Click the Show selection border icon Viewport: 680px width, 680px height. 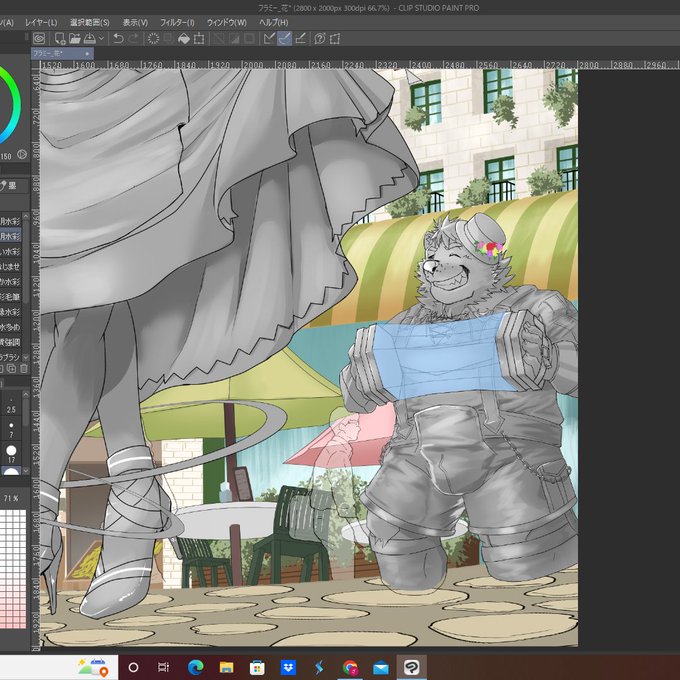point(249,39)
